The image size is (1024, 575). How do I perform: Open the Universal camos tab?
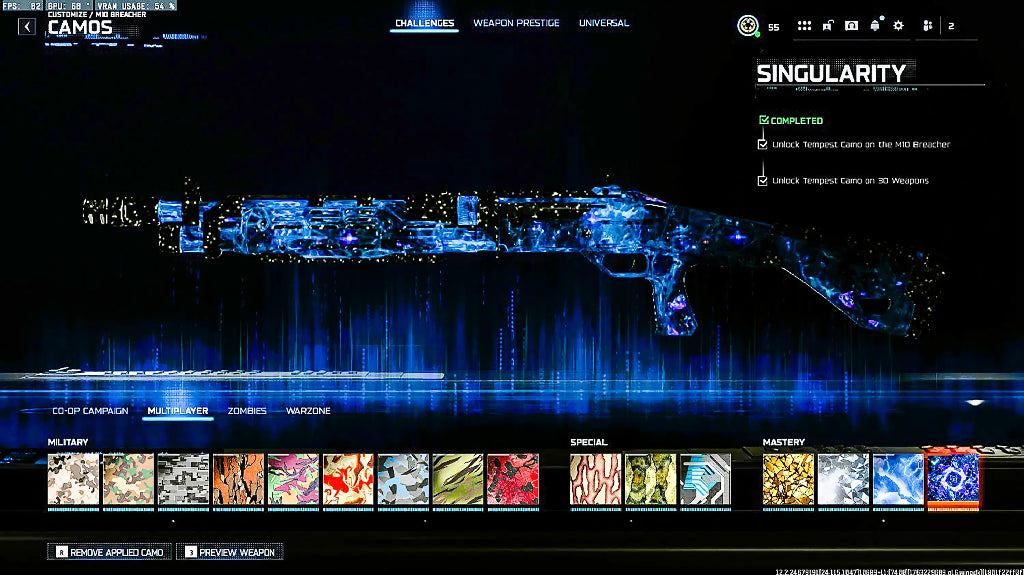[x=604, y=23]
